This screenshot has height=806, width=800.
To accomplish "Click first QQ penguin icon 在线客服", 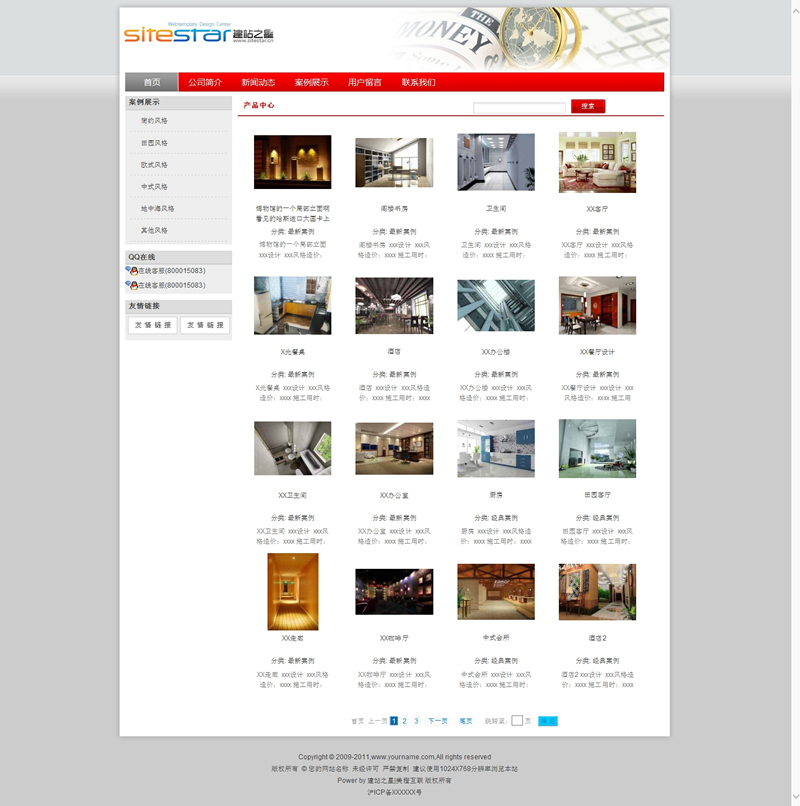I will click(x=132, y=271).
